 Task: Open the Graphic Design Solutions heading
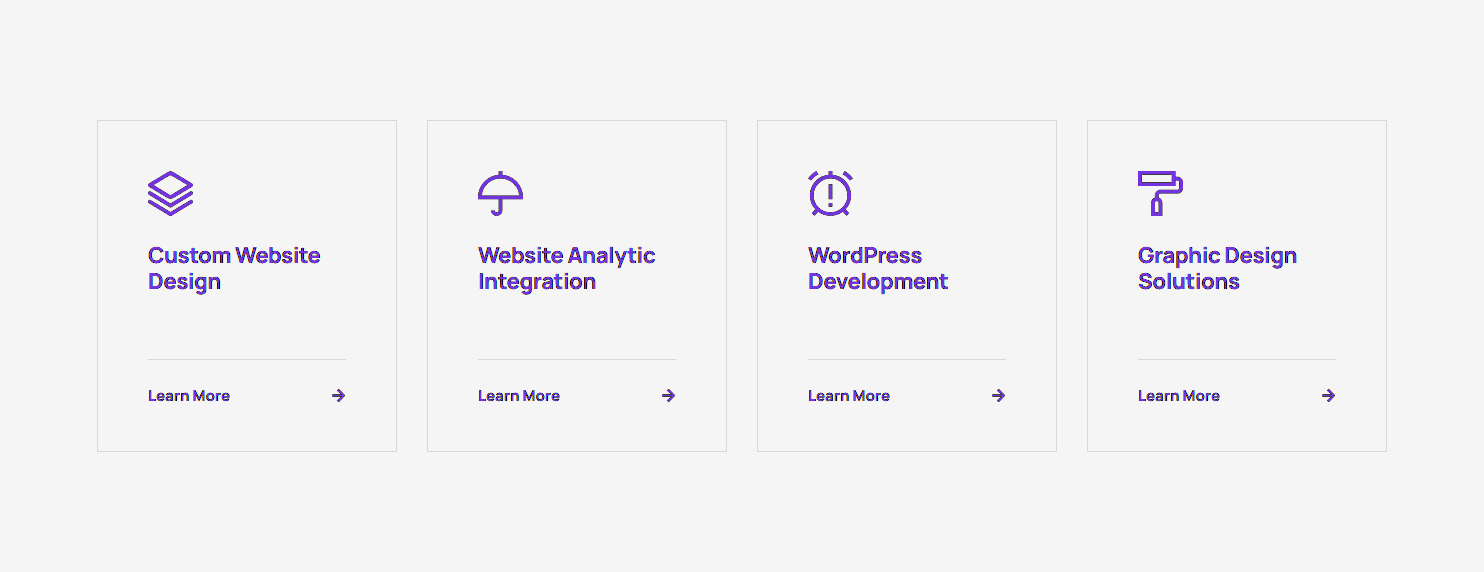(1217, 269)
